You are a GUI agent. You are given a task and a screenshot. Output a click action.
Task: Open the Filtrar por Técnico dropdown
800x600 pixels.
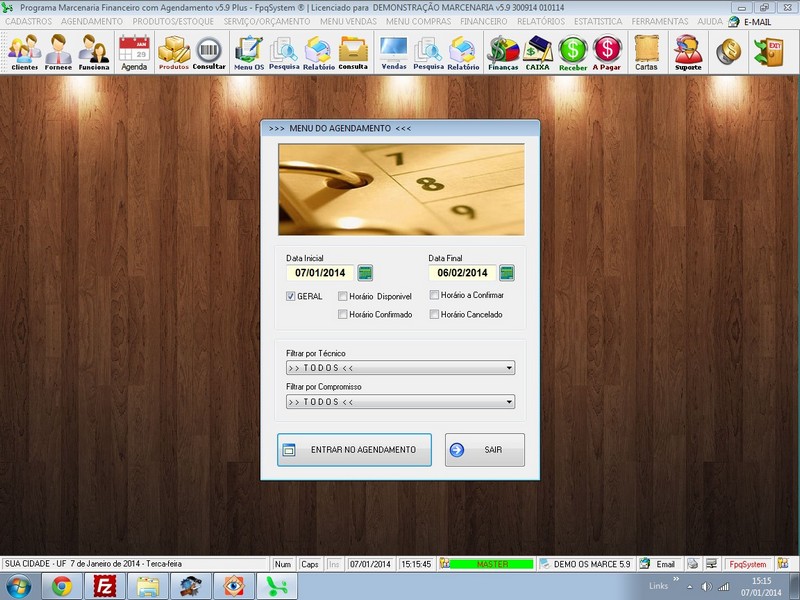click(x=507, y=368)
